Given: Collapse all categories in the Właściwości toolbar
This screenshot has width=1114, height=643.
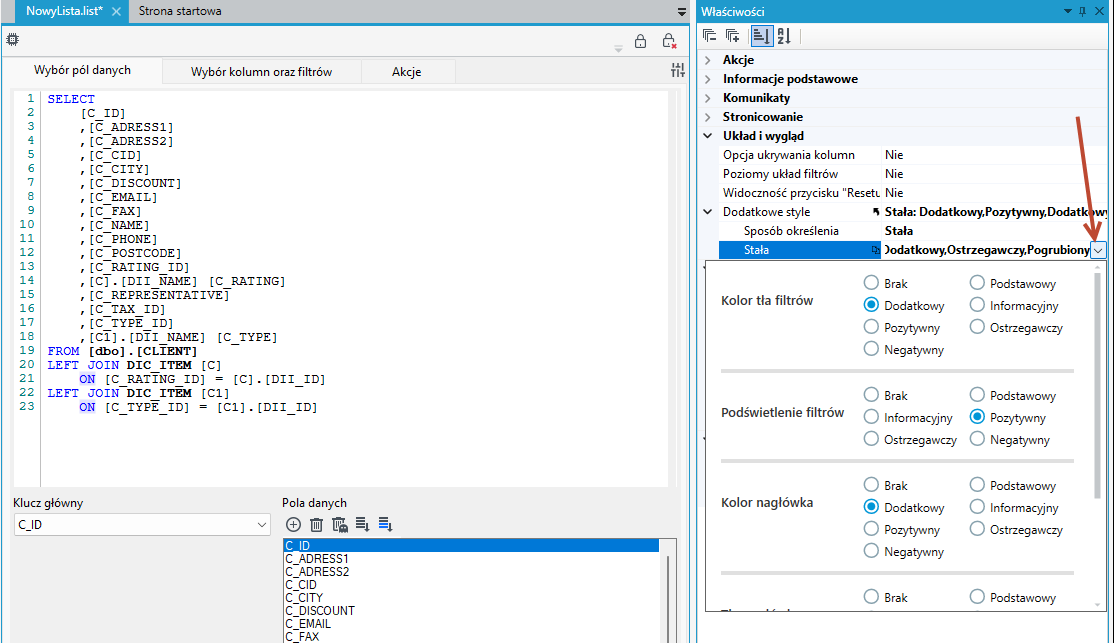Looking at the screenshot, I should (709, 36).
